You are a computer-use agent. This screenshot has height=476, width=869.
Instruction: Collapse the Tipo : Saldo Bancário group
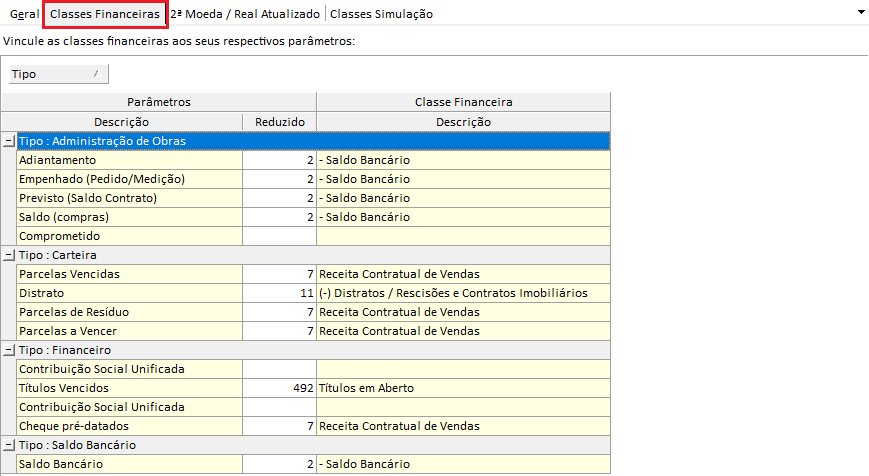click(9, 446)
